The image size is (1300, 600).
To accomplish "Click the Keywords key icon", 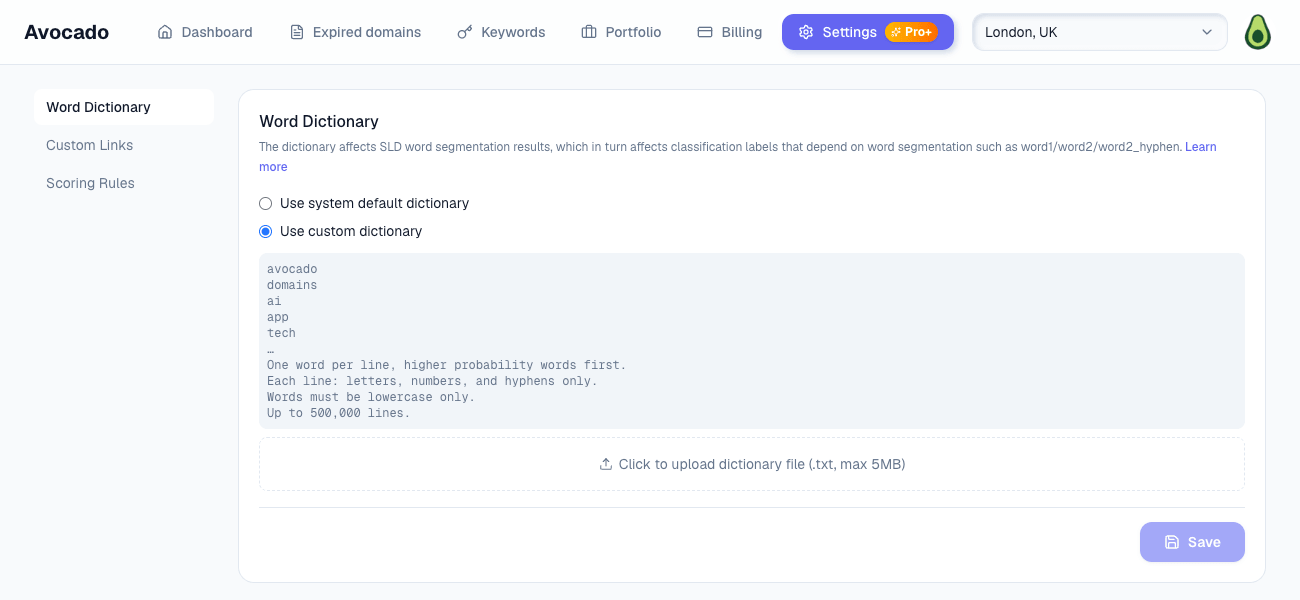I will pyautogui.click(x=465, y=32).
